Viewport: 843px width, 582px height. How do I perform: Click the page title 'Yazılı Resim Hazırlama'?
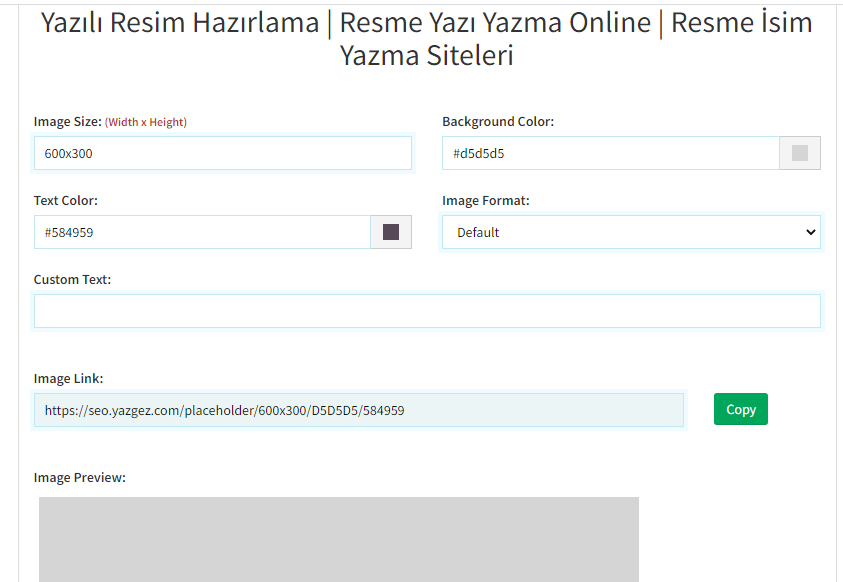click(x=180, y=23)
